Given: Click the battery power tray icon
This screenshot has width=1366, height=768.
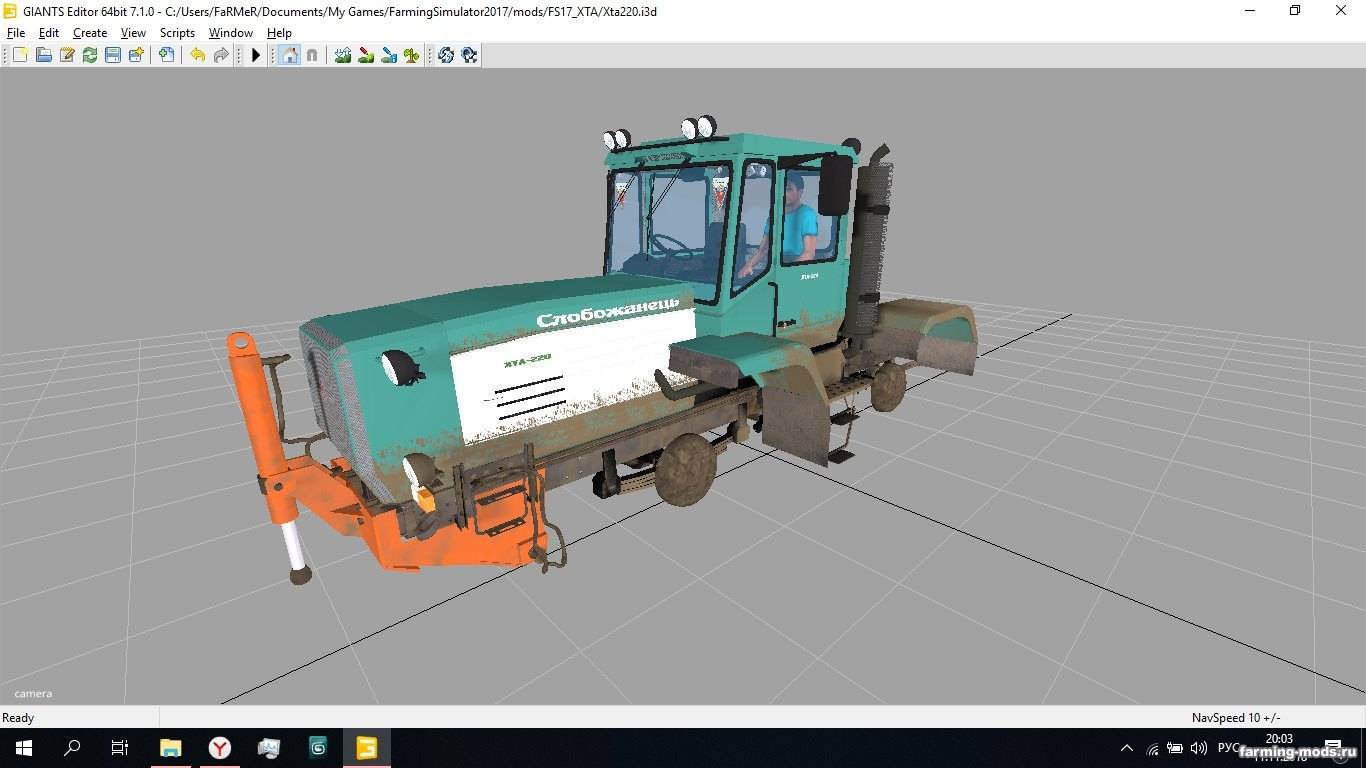Looking at the screenshot, I should point(1175,748).
